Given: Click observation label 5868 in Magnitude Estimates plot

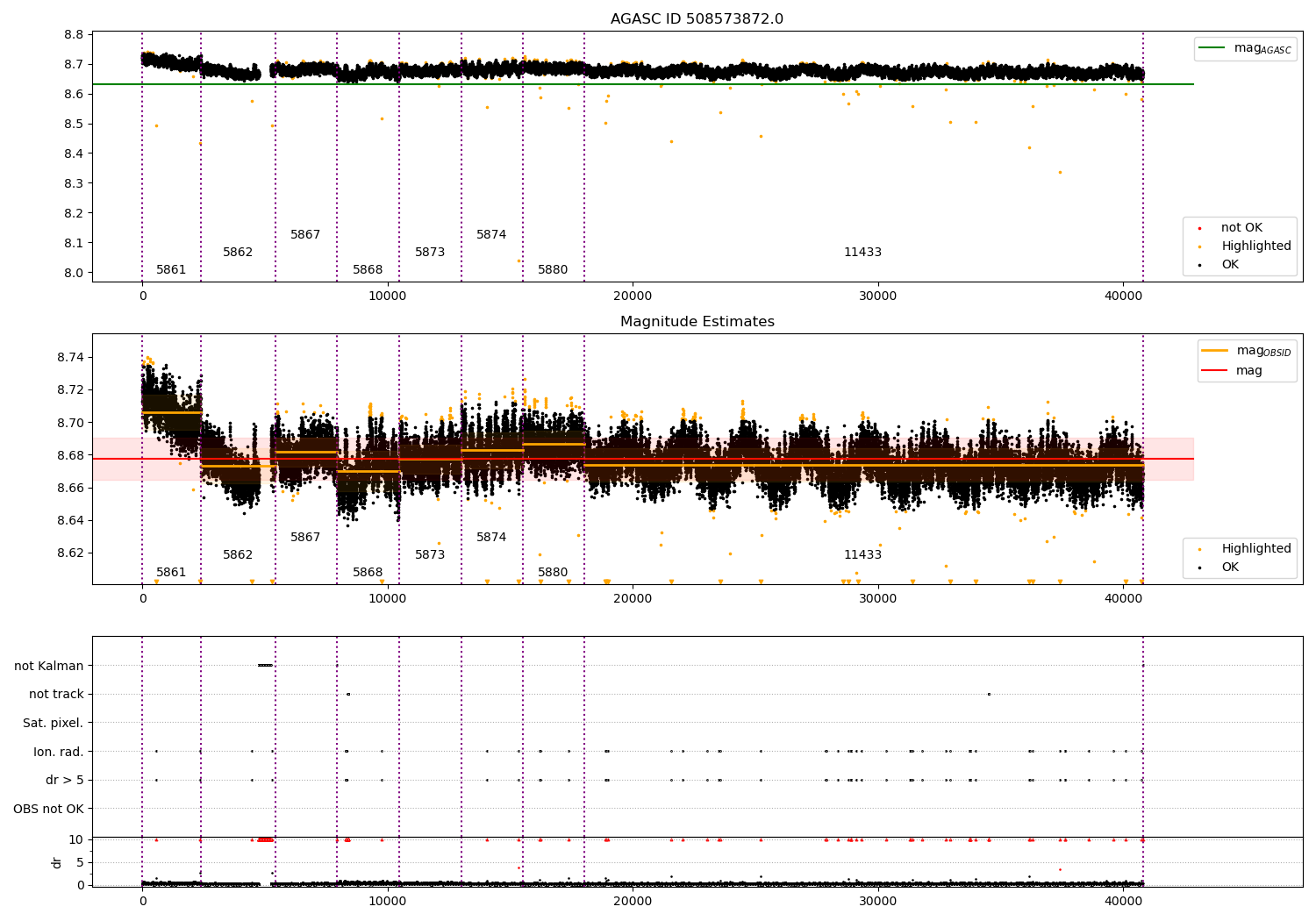Looking at the screenshot, I should [368, 573].
